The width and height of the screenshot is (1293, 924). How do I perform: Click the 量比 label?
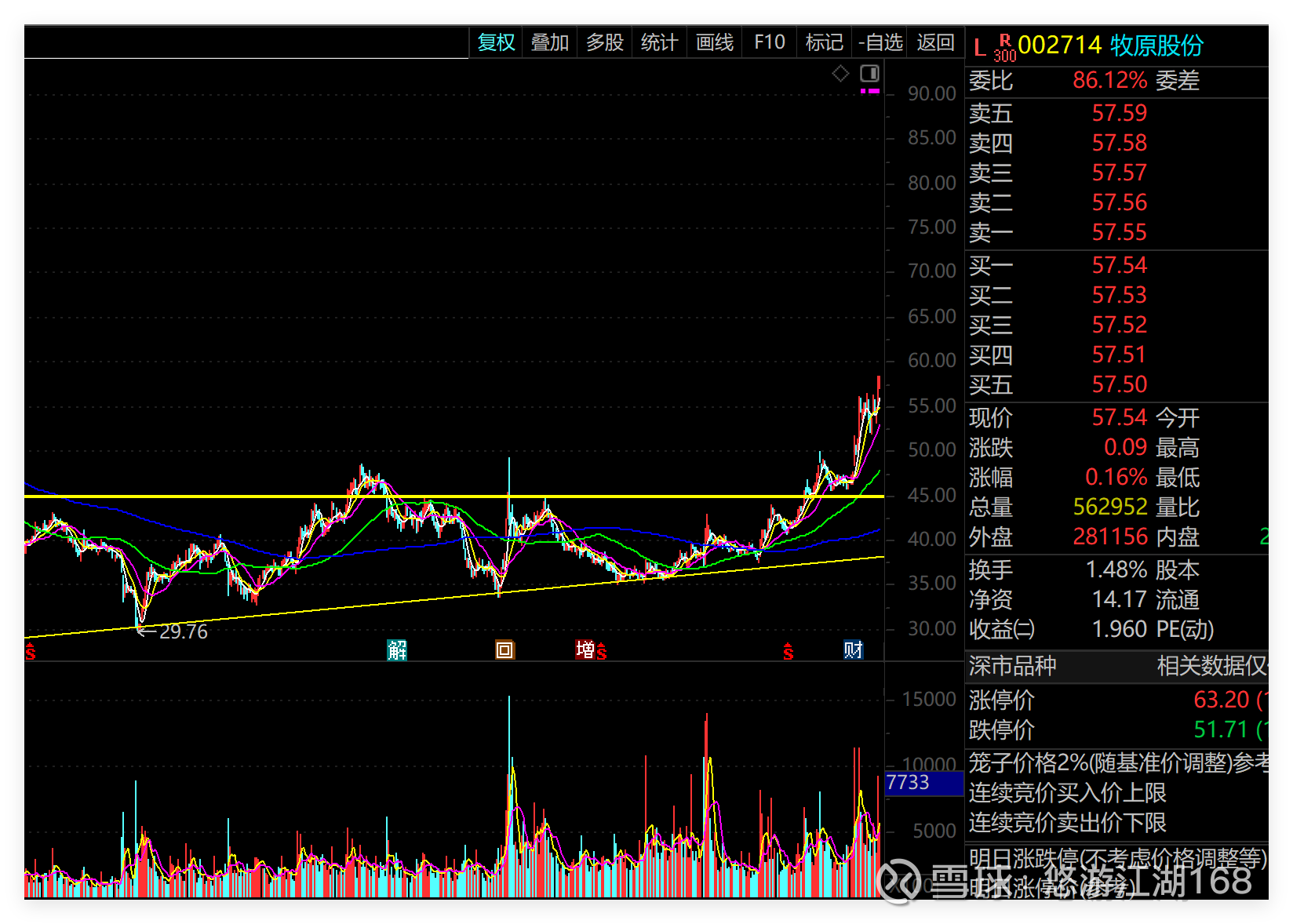pos(1178,507)
